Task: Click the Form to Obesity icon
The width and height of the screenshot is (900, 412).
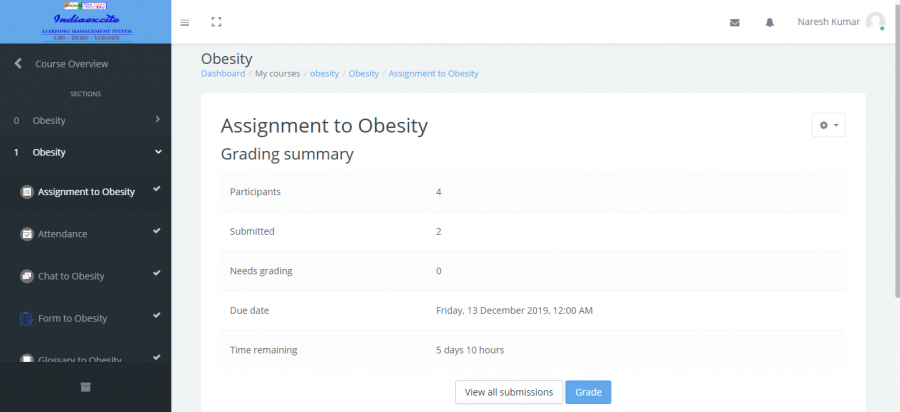Action: point(27,318)
